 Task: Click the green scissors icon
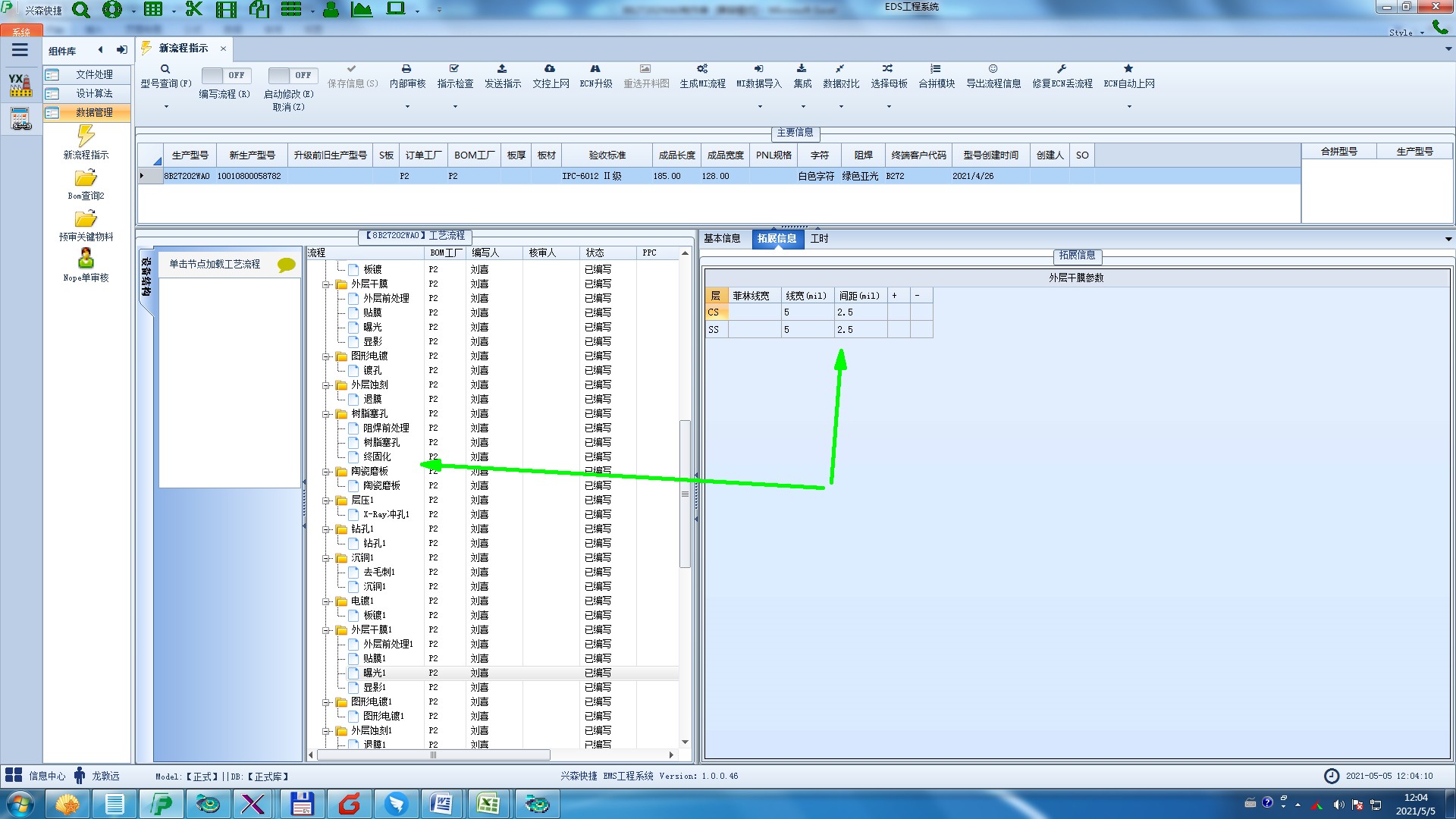tap(194, 9)
